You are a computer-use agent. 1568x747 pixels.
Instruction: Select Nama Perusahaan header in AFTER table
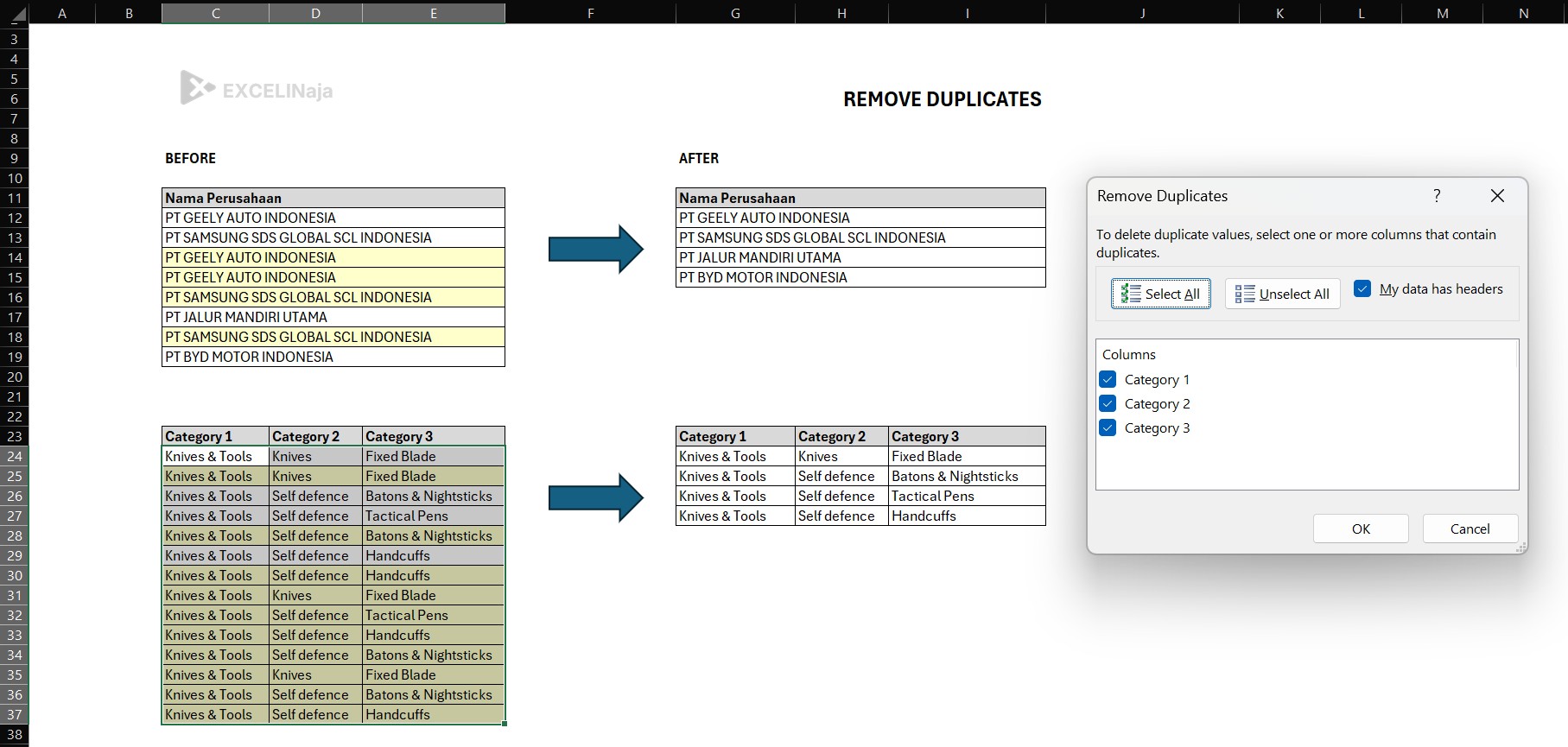tap(860, 198)
